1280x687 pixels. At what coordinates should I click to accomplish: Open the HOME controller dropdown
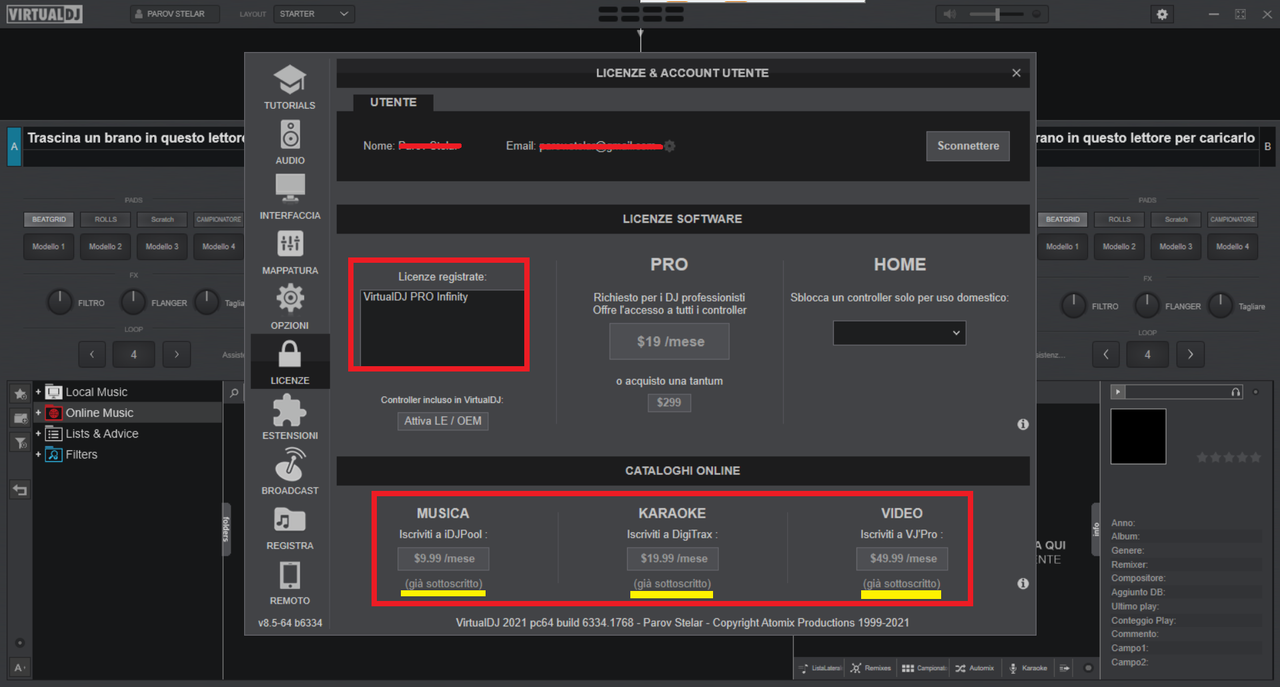click(899, 332)
